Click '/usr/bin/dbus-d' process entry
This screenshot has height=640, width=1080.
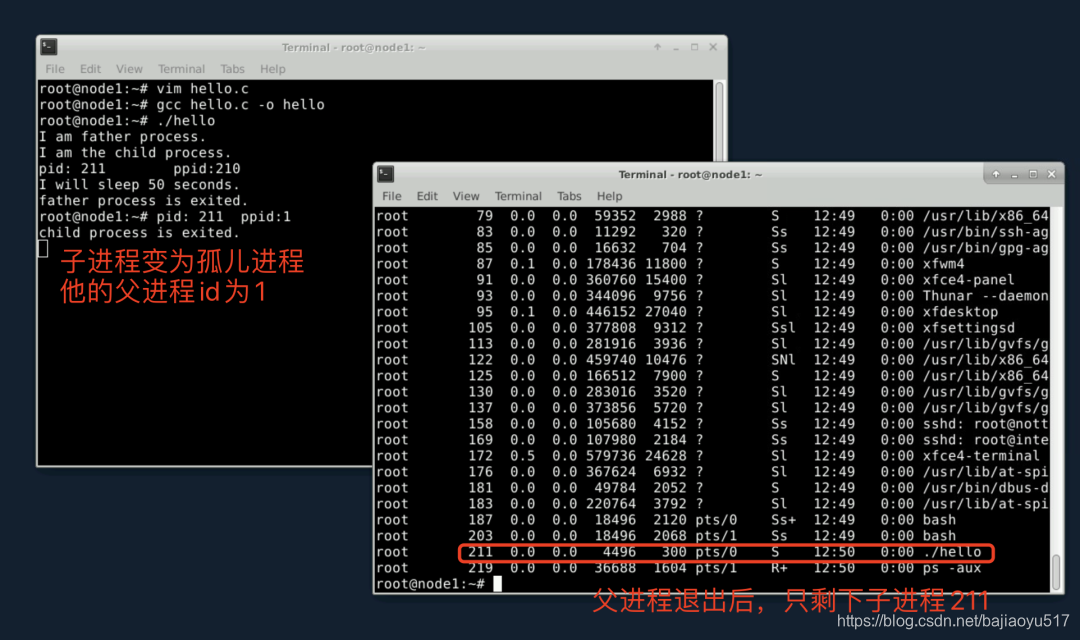(986, 488)
